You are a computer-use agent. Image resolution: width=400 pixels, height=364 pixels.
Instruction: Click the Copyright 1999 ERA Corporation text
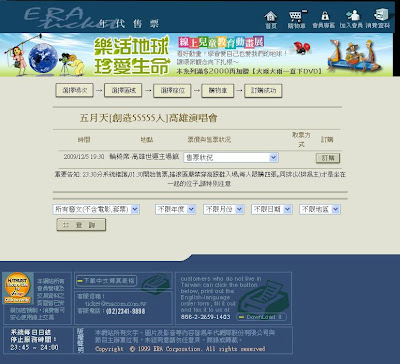point(180,349)
